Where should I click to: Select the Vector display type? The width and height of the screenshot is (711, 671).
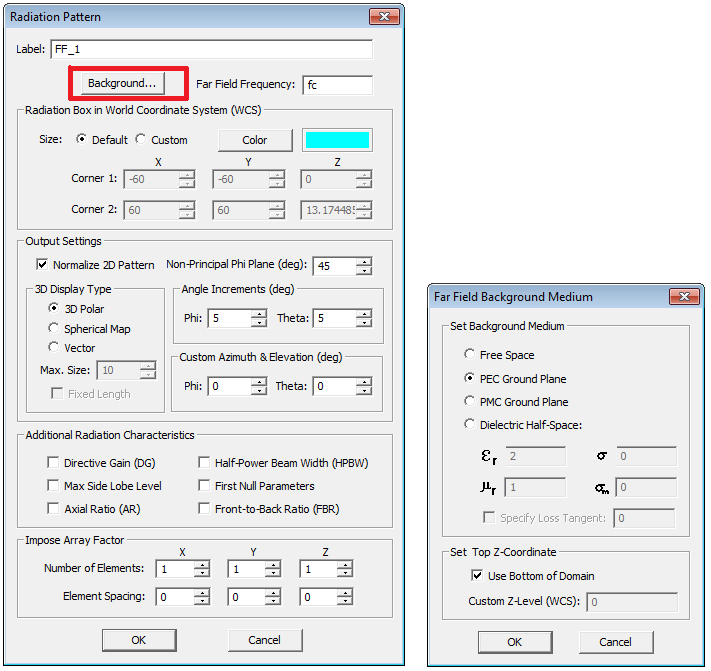click(54, 347)
